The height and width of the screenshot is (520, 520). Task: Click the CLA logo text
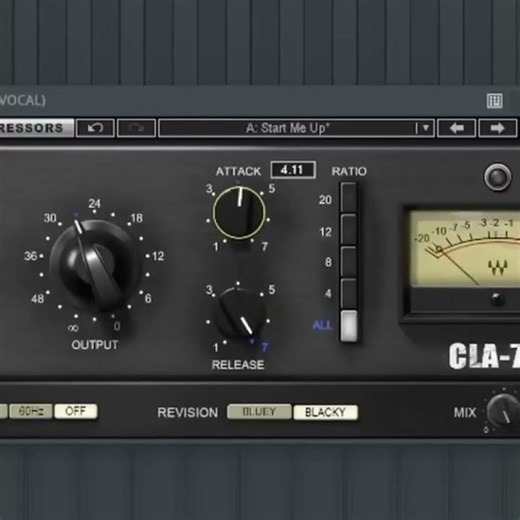(x=484, y=356)
